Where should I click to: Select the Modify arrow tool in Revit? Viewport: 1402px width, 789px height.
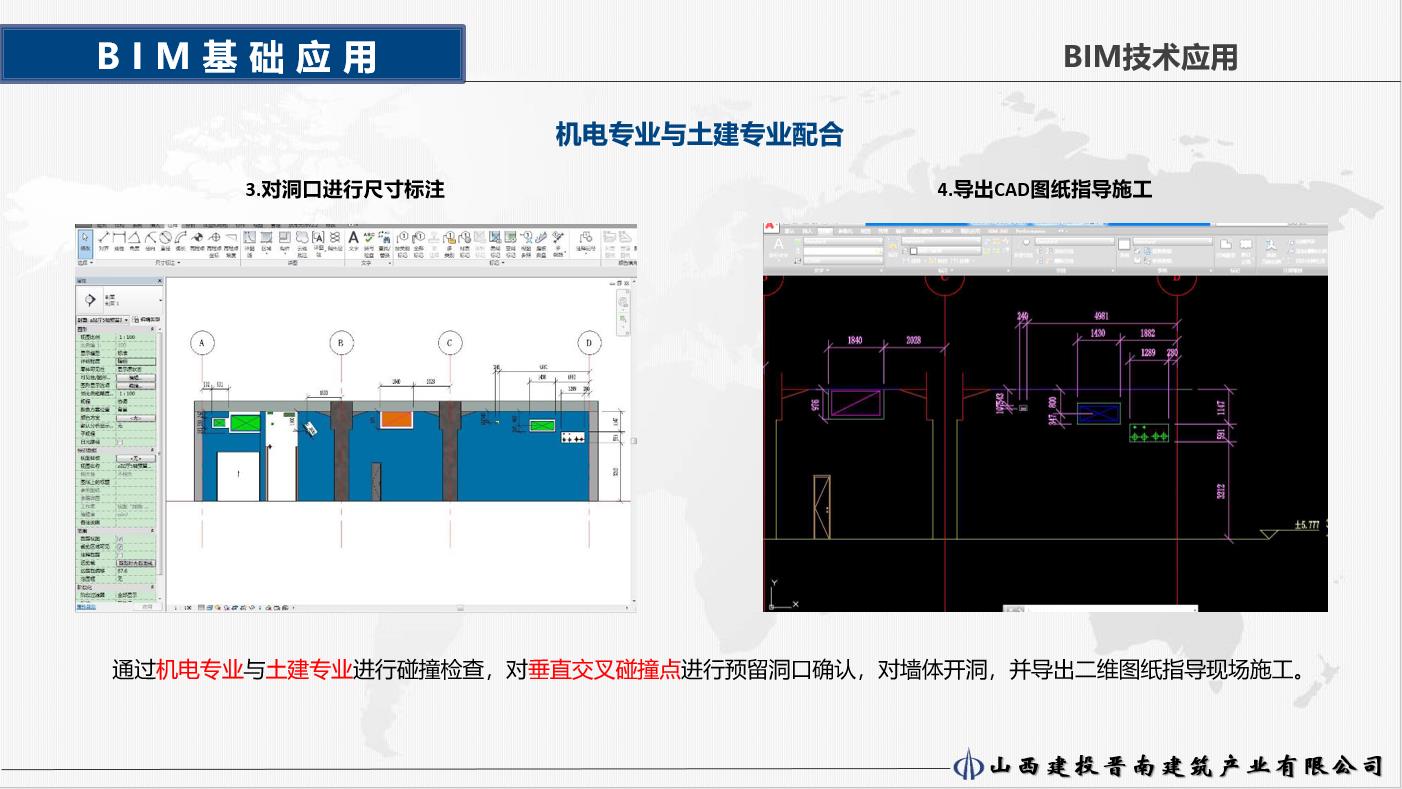click(x=85, y=242)
